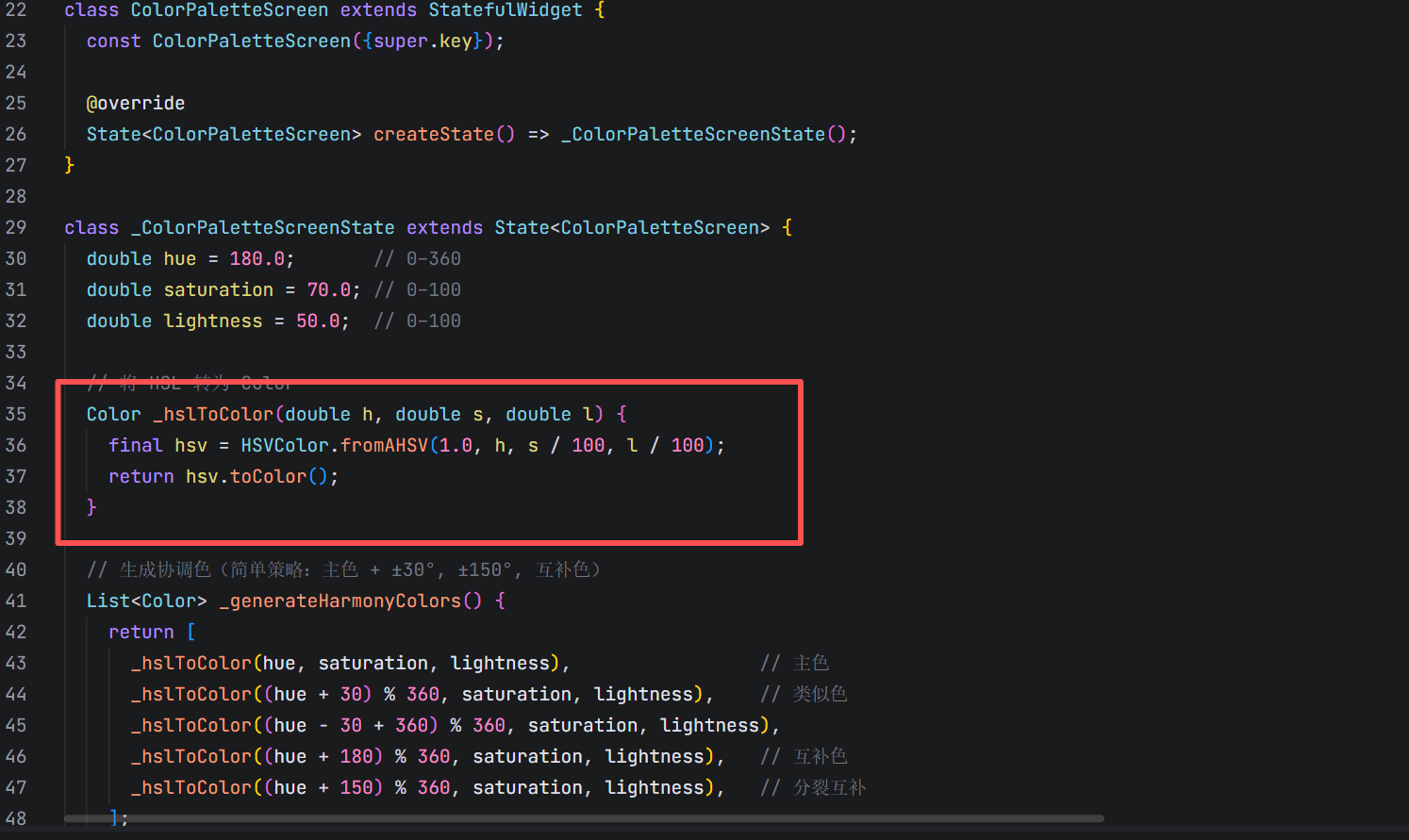1409x840 pixels.
Task: Click the value "180.0" on line 30
Action: click(x=257, y=258)
